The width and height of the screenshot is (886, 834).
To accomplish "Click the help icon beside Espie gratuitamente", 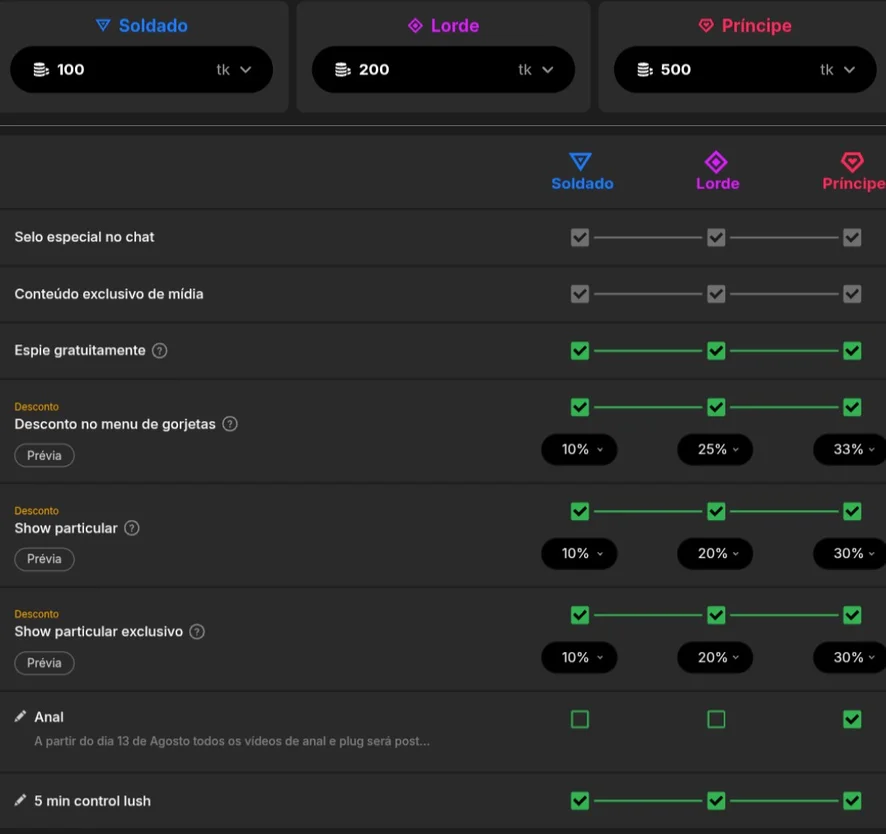I will (159, 351).
